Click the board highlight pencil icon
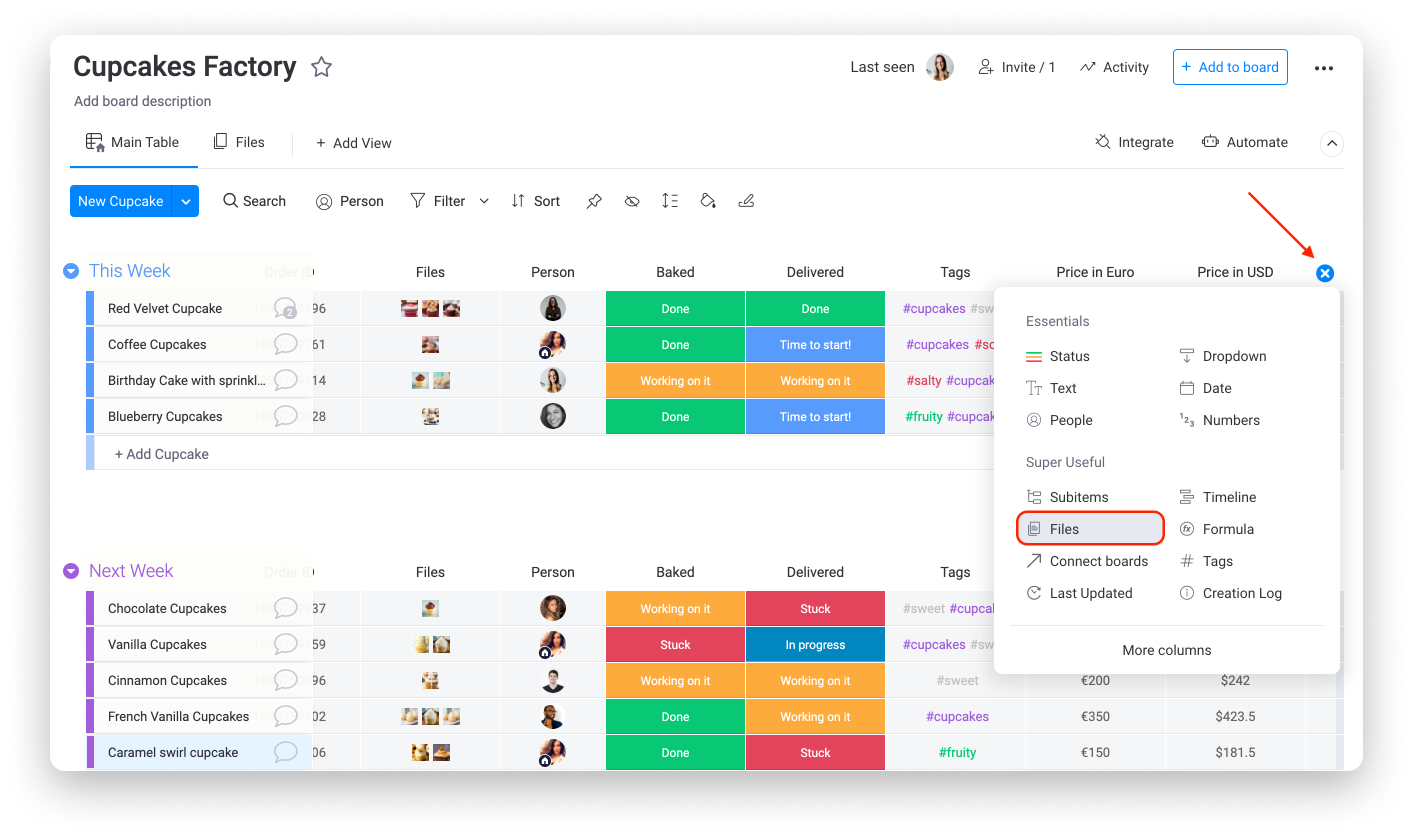 click(746, 201)
